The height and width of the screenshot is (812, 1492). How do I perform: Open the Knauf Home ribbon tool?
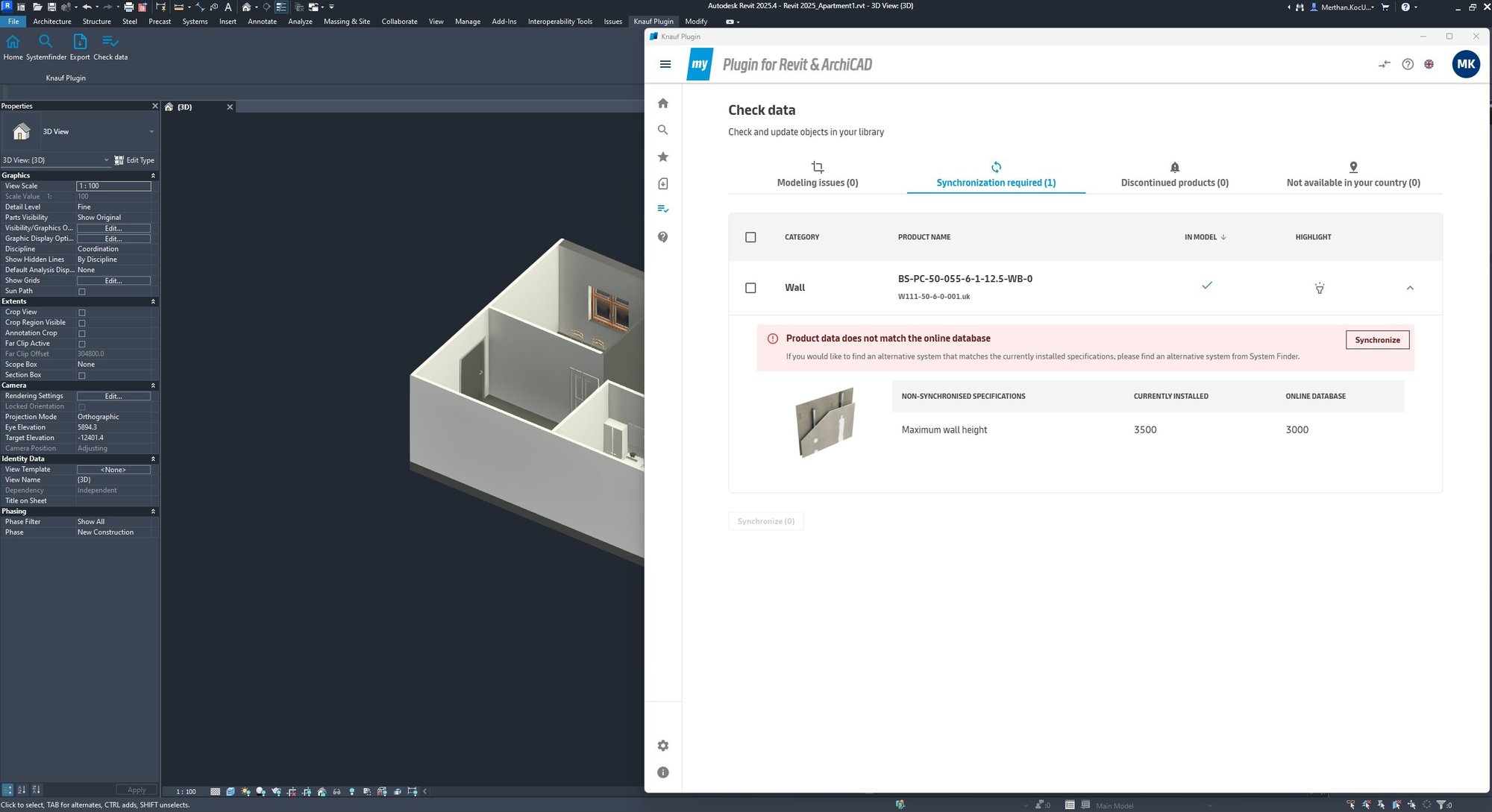[13, 46]
